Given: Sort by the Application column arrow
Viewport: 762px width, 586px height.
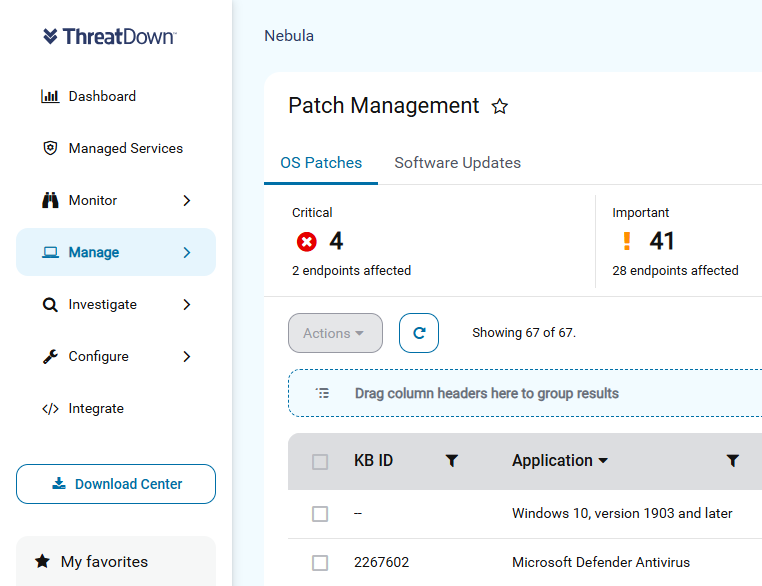Looking at the screenshot, I should click(603, 461).
